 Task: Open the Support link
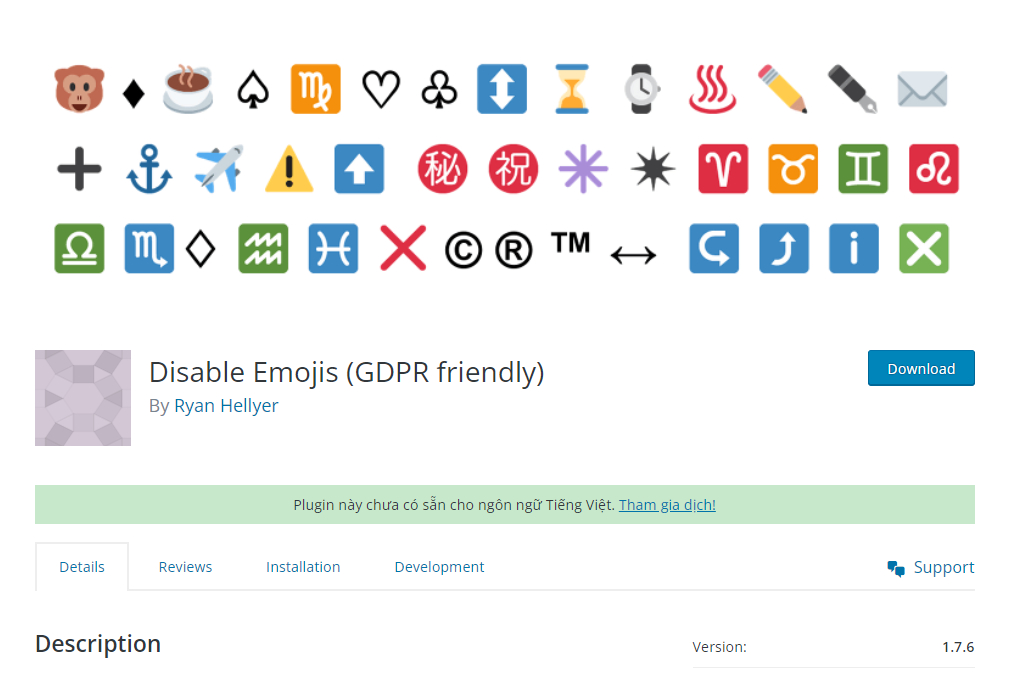pos(944,568)
